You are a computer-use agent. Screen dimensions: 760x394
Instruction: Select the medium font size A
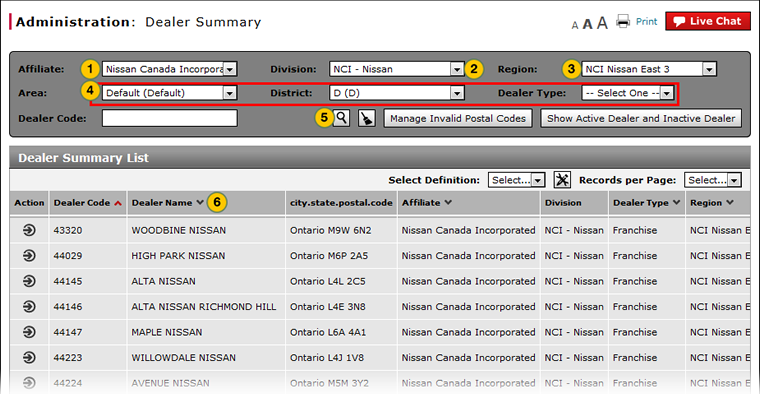[587, 24]
